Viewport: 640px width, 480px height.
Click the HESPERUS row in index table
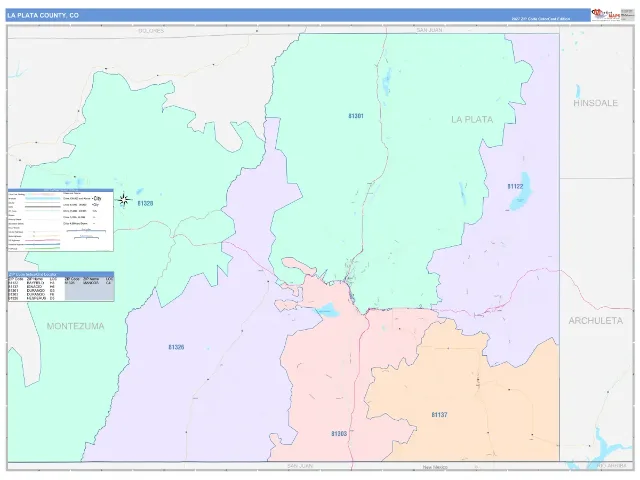(31, 298)
